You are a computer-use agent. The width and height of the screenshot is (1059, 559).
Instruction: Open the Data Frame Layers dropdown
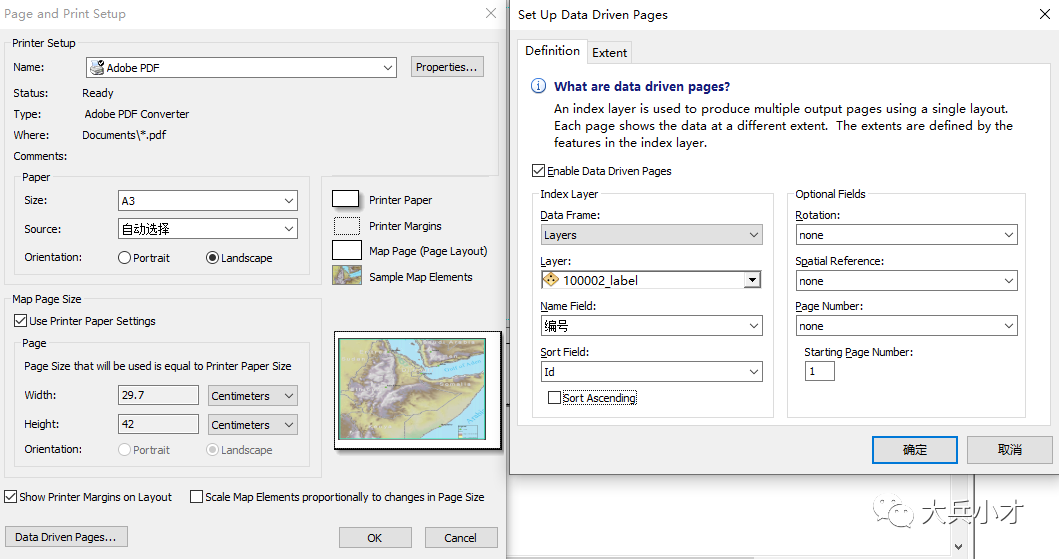[x=652, y=235]
